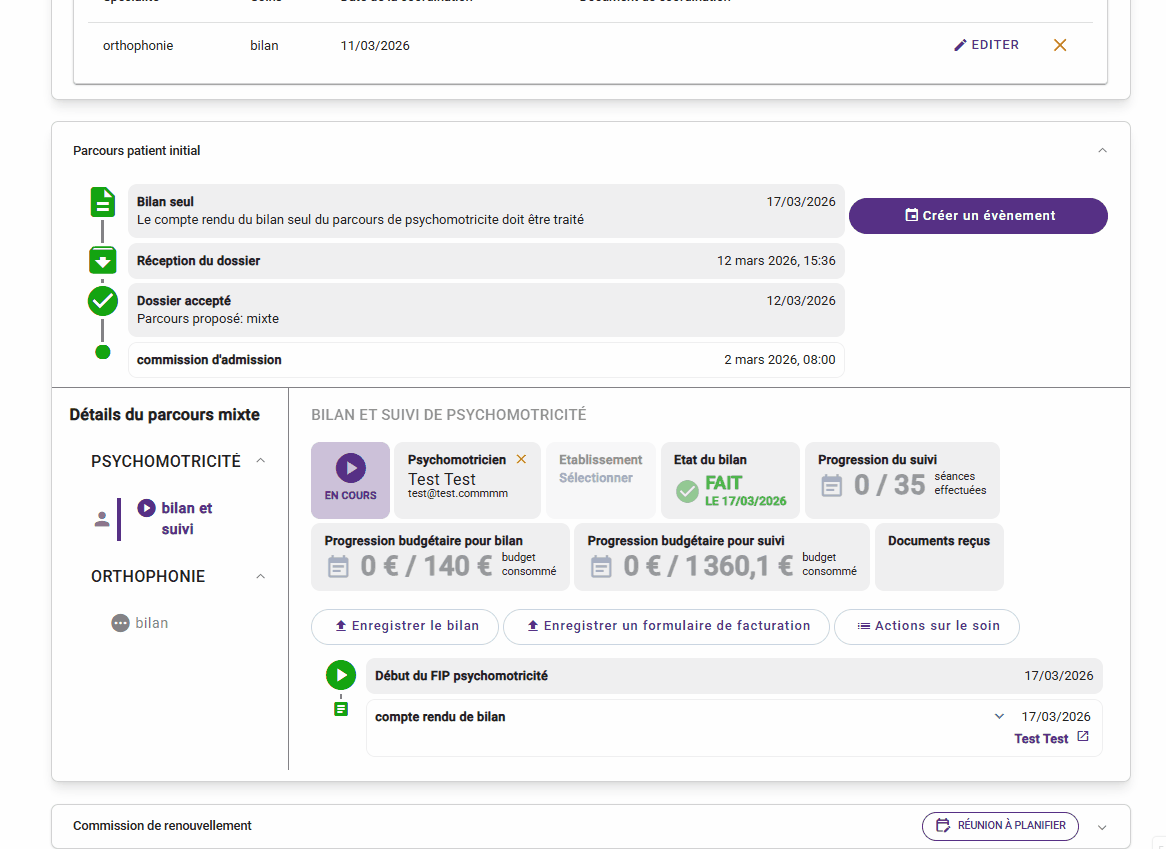This screenshot has width=1166, height=849.
Task: Click Sélectionner under Etablissement
Action: (x=596, y=478)
